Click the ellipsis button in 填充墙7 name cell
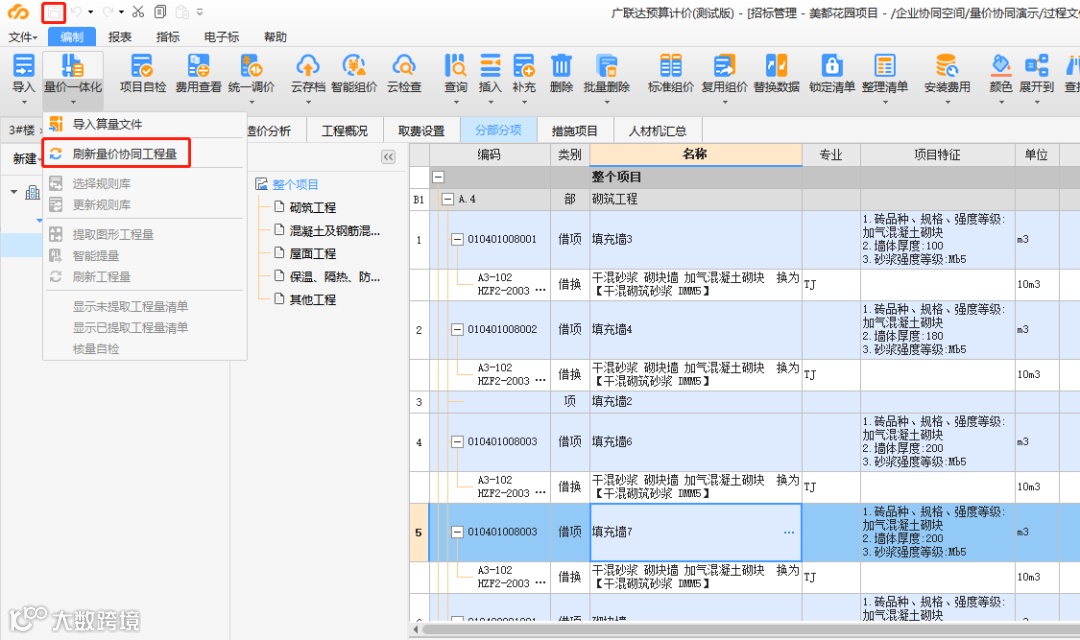 pyautogui.click(x=789, y=533)
